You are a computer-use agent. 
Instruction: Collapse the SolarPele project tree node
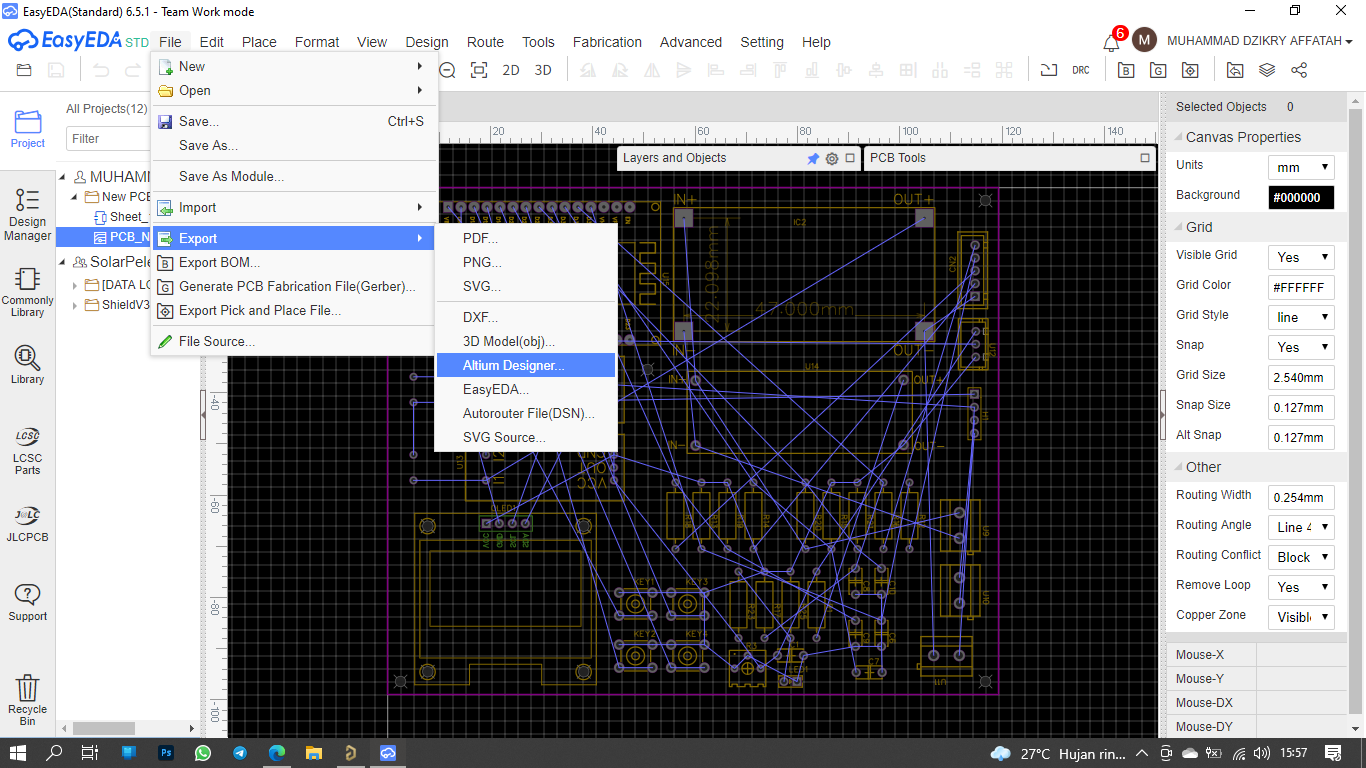64,262
